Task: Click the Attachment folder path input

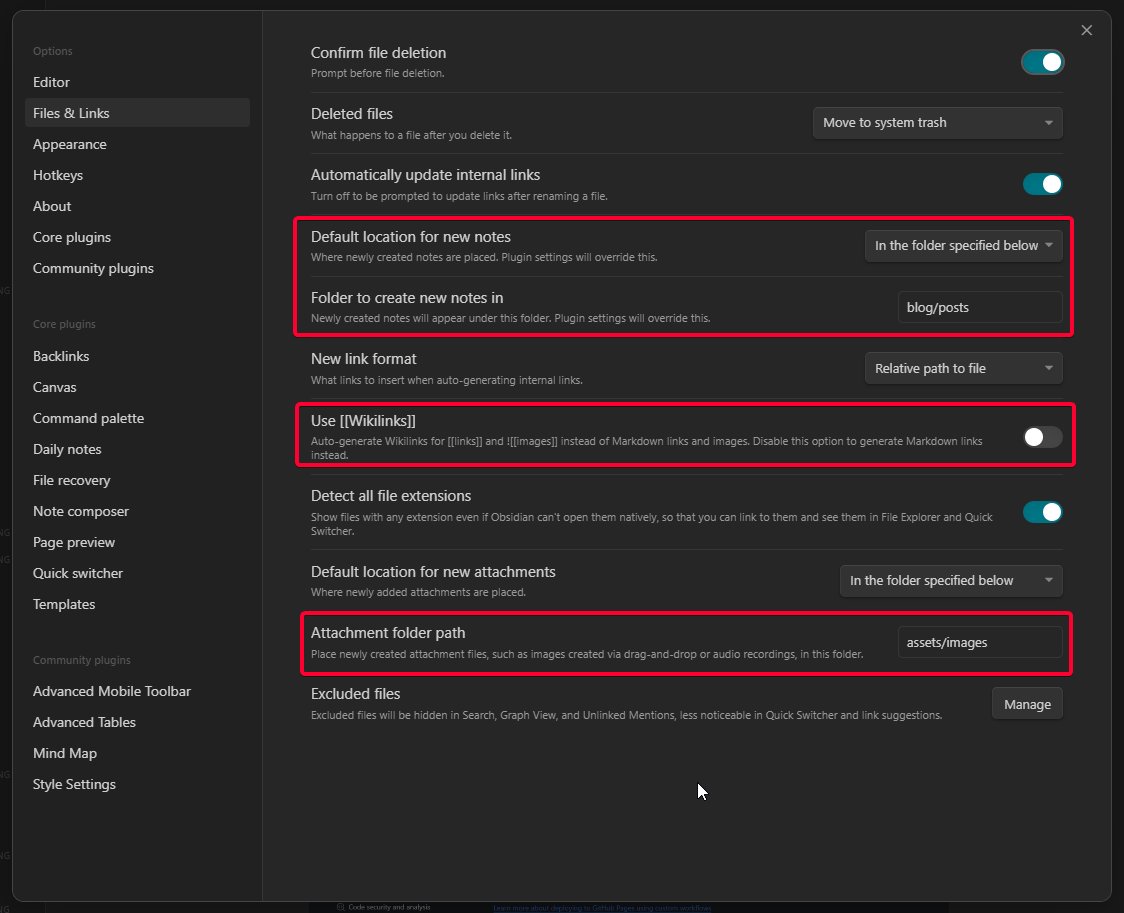Action: 979,642
